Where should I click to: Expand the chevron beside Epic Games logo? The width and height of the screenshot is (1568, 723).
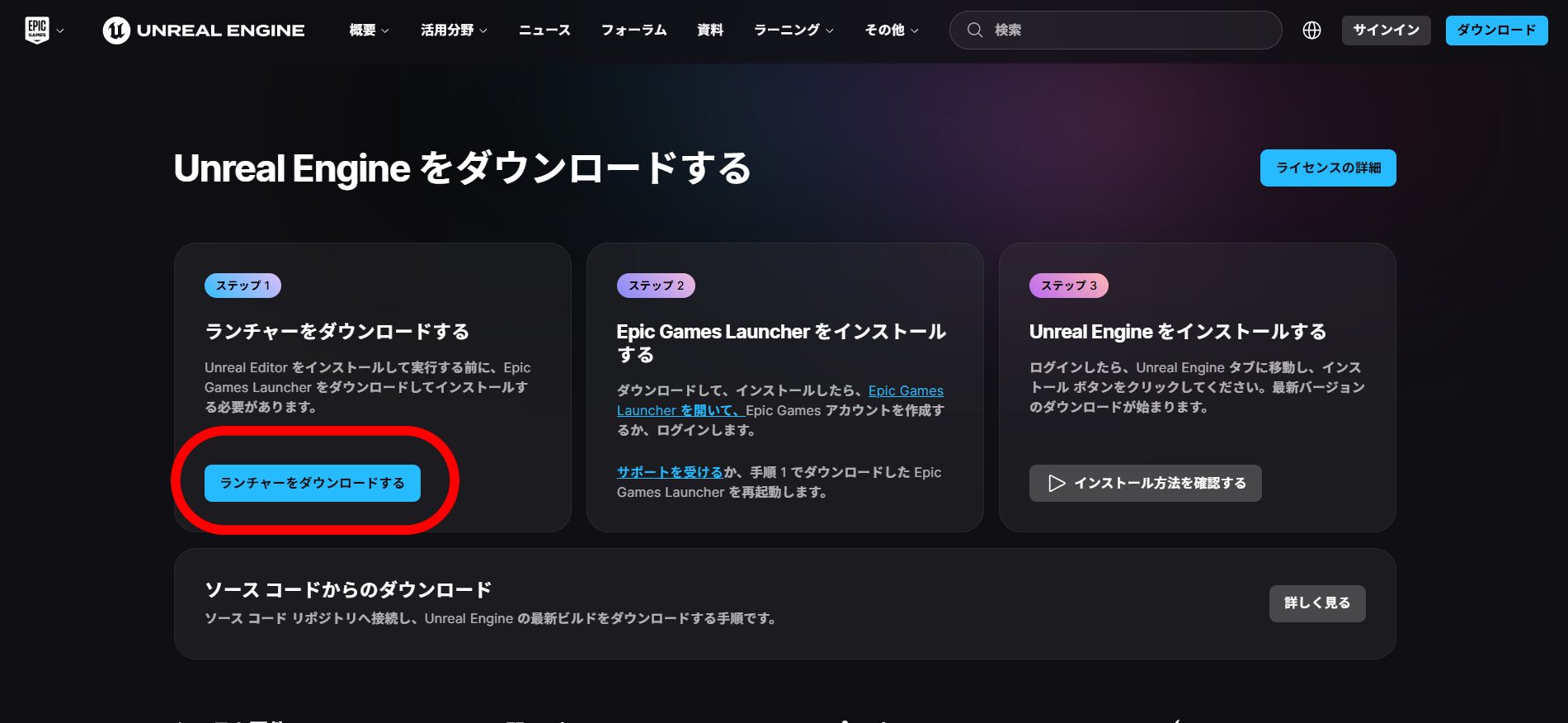[x=59, y=31]
